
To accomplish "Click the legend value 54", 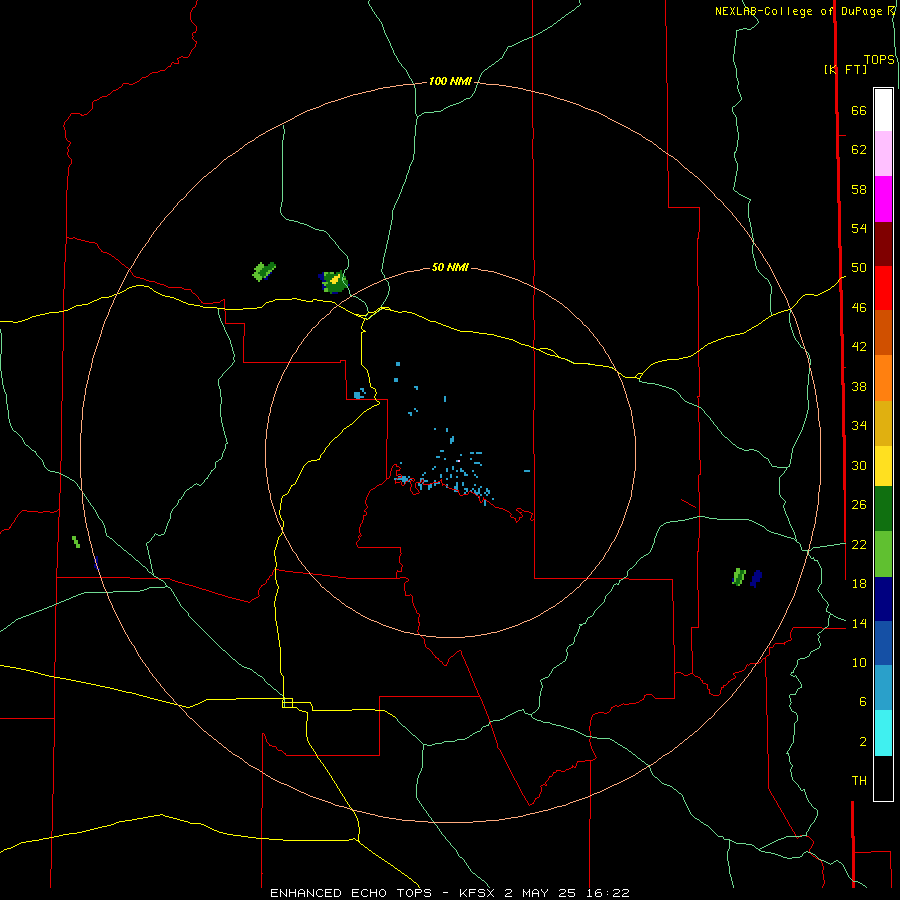I will [x=859, y=228].
